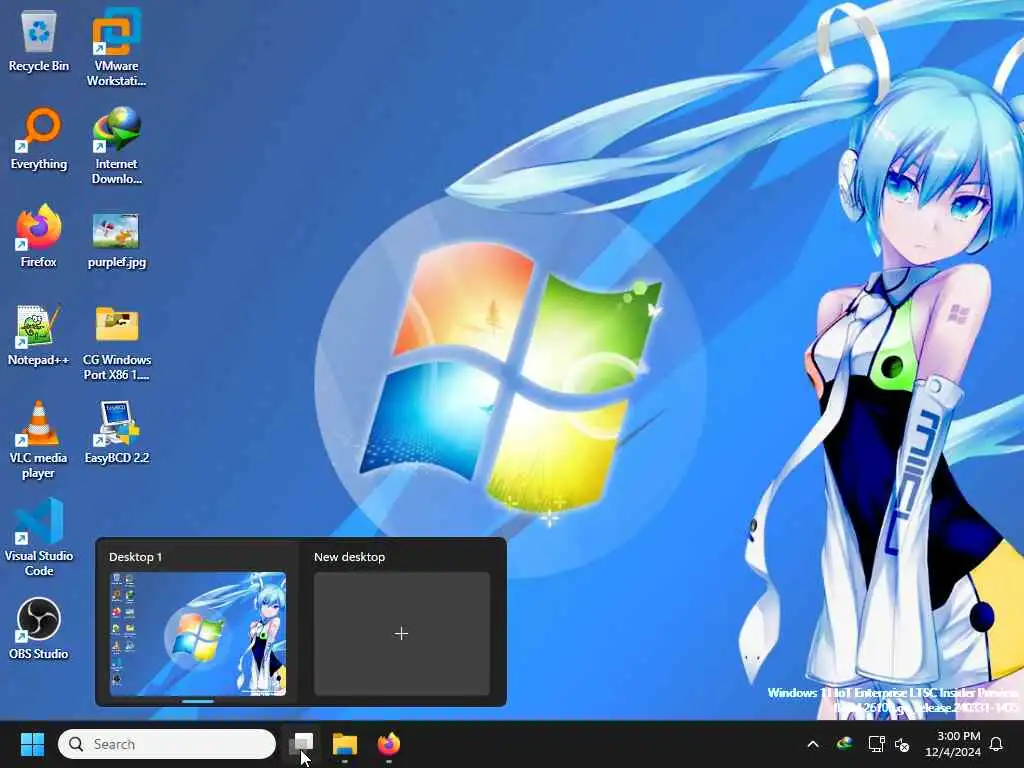The image size is (1024, 768).
Task: Open the Recycle Bin desktop icon
Action: (39, 40)
